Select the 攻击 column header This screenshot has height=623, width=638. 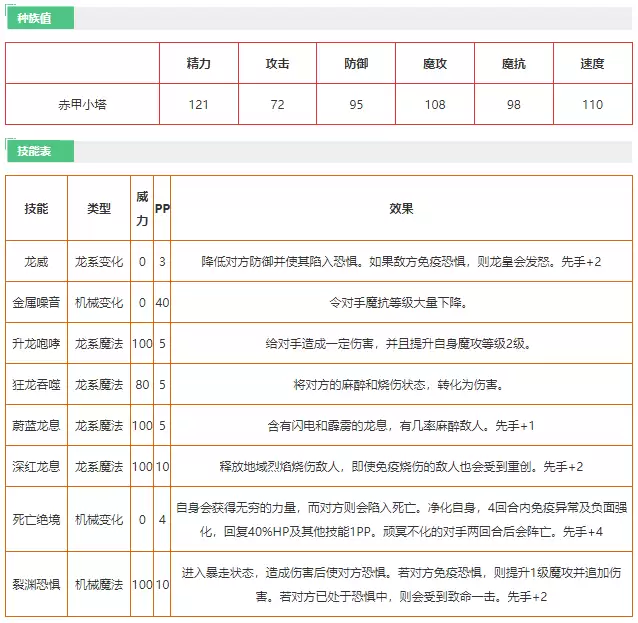277,63
